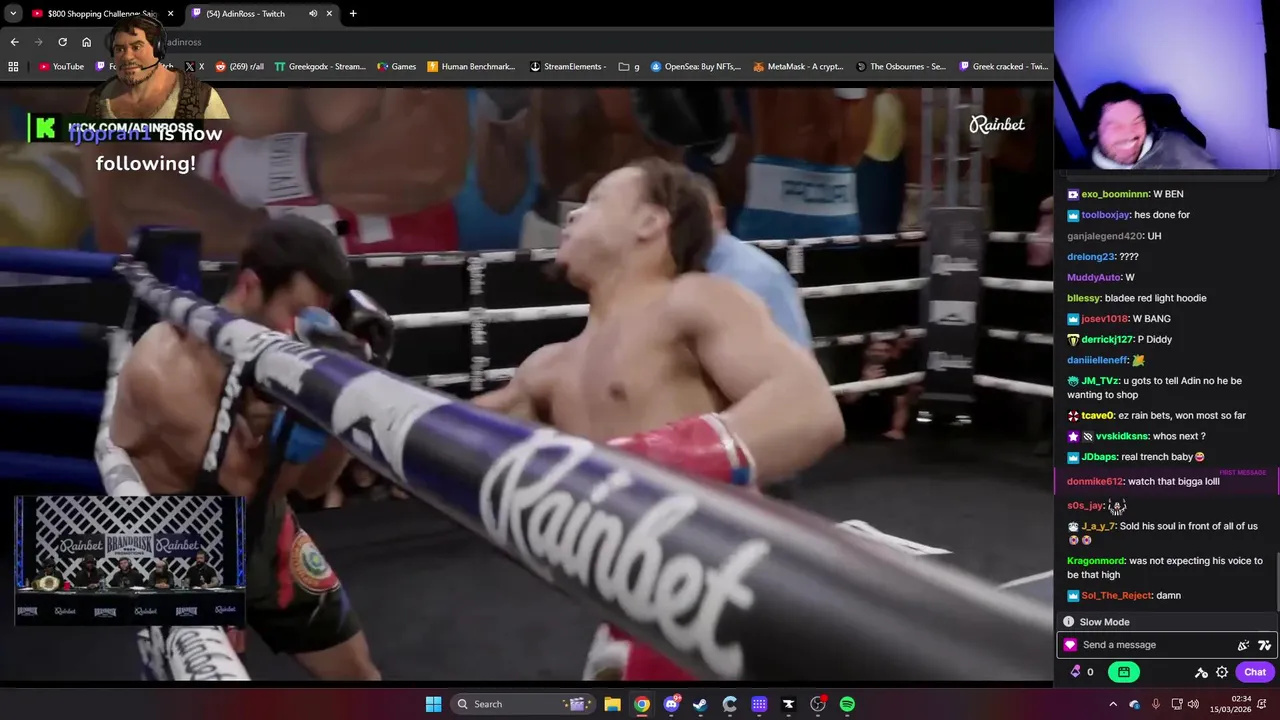Open the X bookmark
This screenshot has width=1280, height=720.
coord(195,66)
